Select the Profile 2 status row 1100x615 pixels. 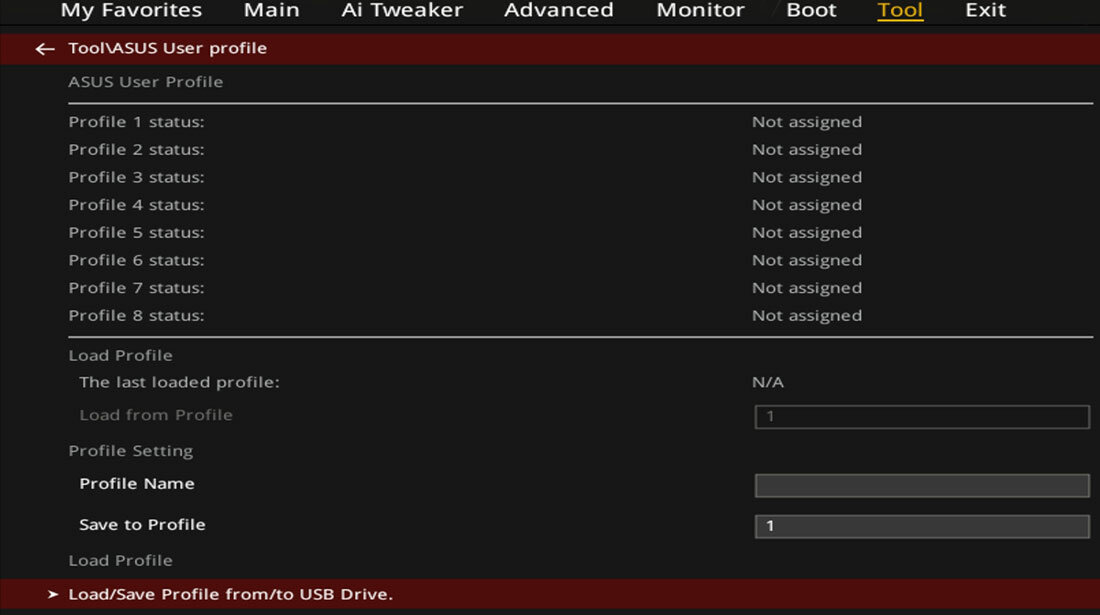[580, 149]
